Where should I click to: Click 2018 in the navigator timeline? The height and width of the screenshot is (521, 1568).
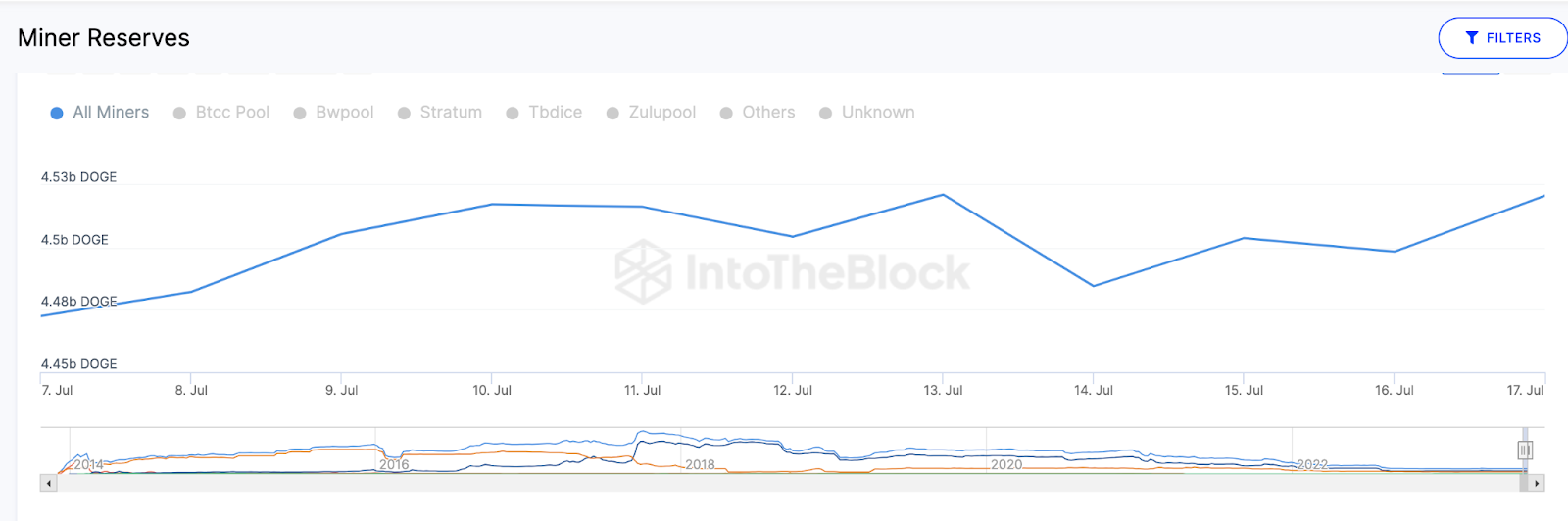pyautogui.click(x=700, y=464)
